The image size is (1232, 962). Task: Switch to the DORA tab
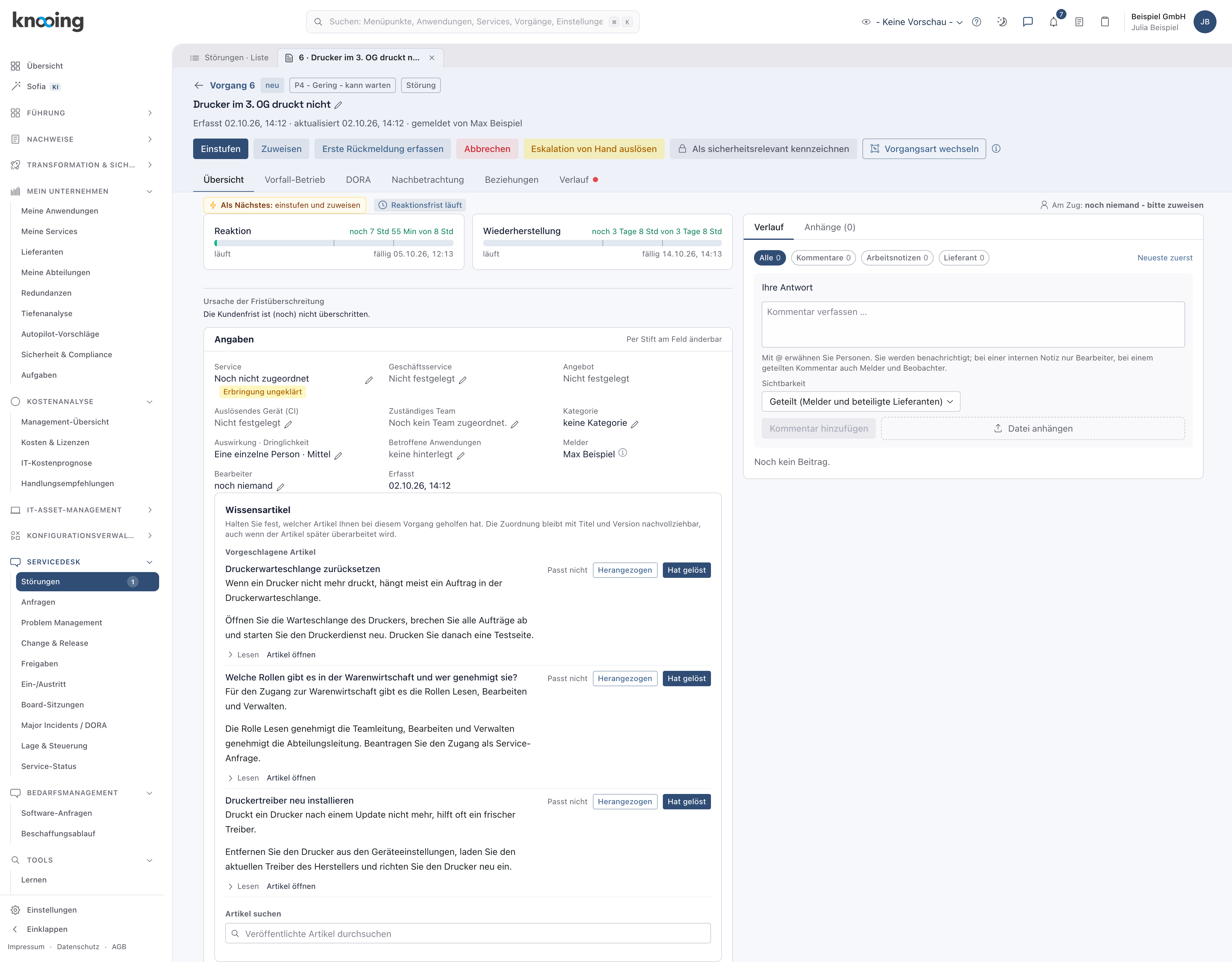(x=358, y=180)
